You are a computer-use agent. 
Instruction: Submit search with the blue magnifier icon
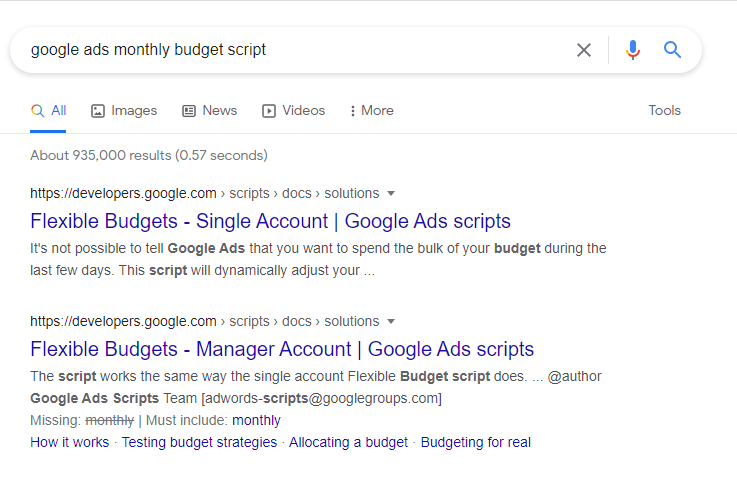pos(672,50)
